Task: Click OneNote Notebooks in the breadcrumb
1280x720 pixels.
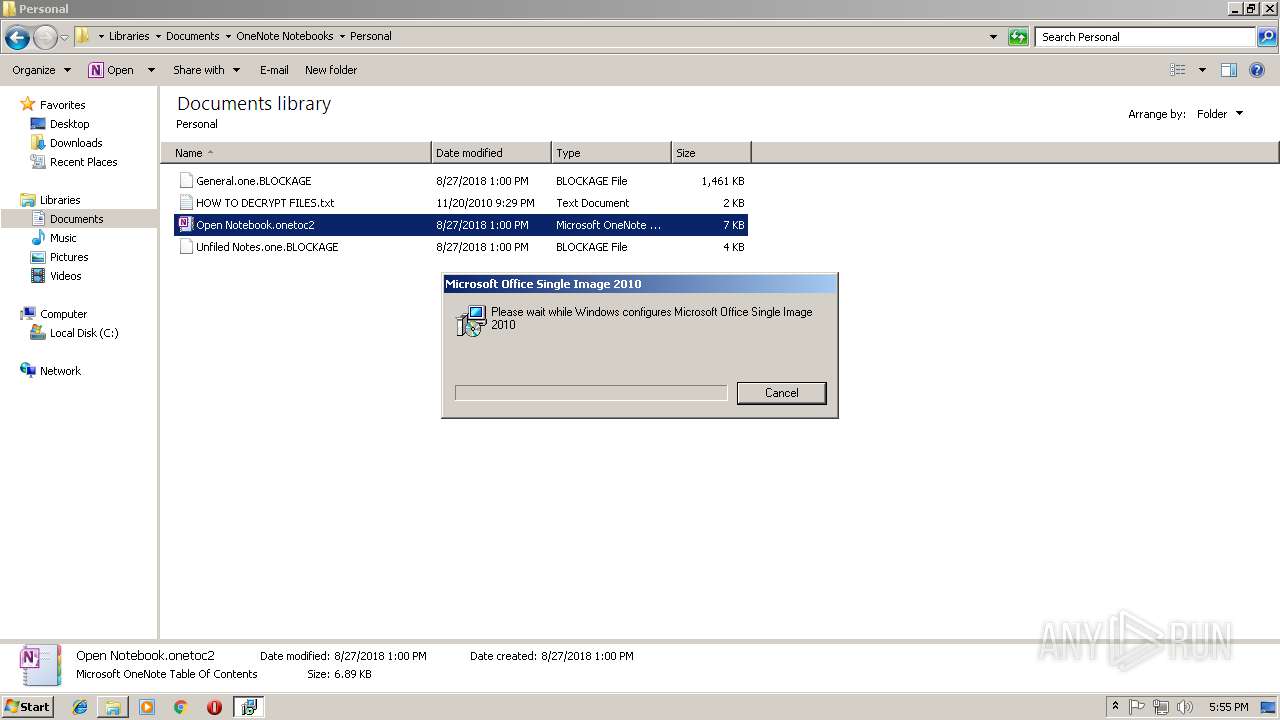Action: pos(285,36)
